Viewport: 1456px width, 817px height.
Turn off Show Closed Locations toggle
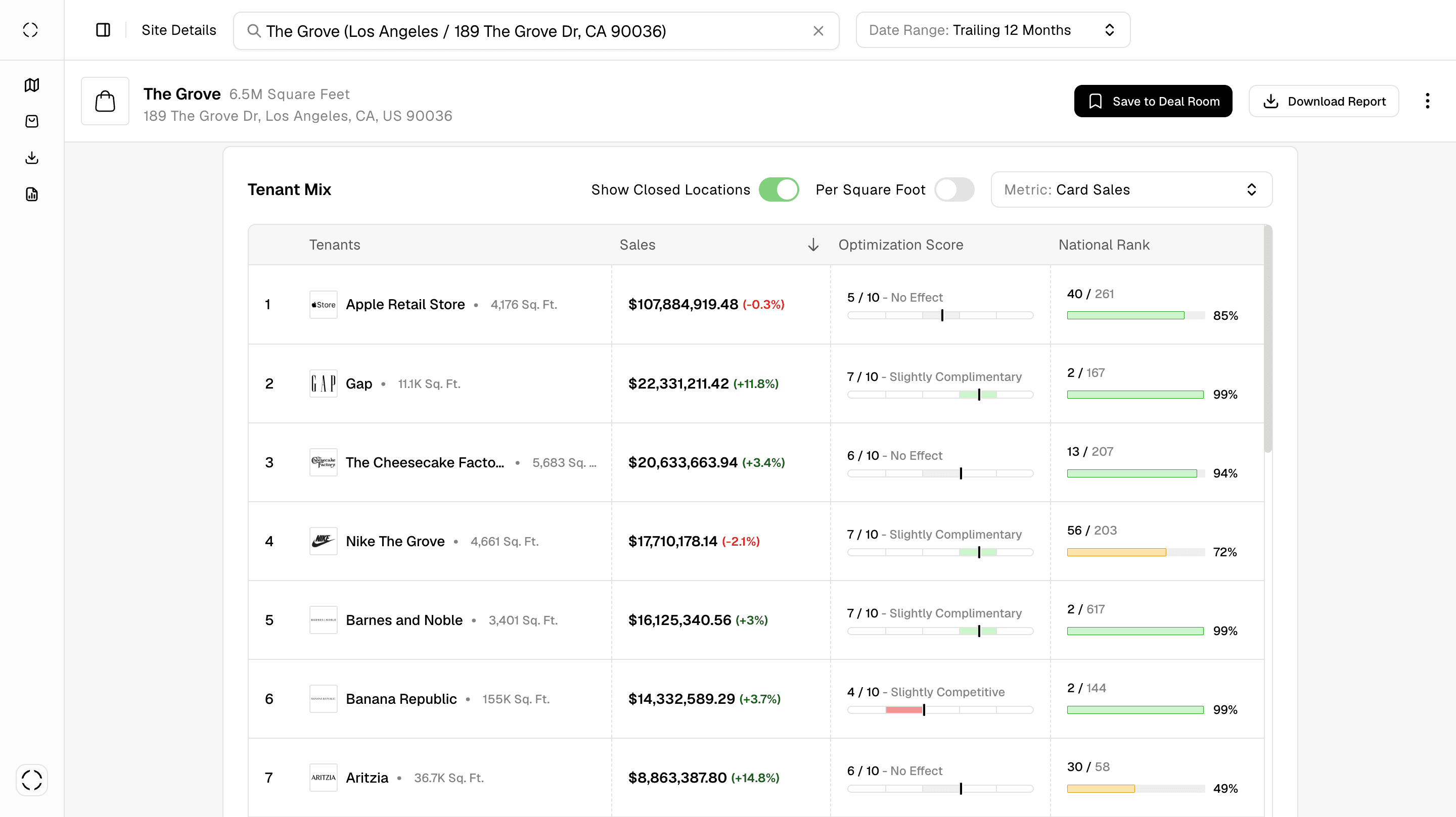coord(779,190)
